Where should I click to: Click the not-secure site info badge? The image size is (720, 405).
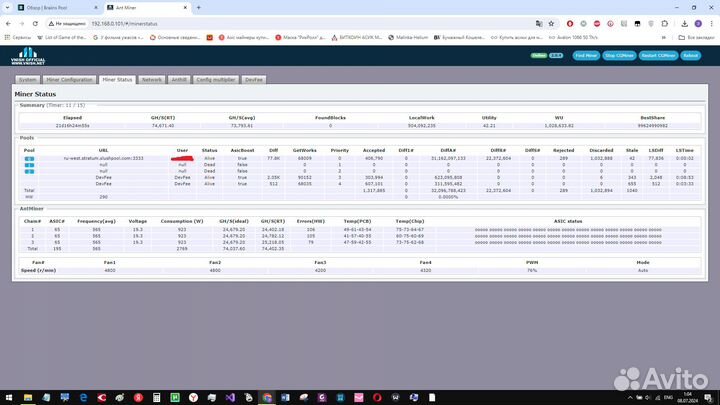point(67,23)
